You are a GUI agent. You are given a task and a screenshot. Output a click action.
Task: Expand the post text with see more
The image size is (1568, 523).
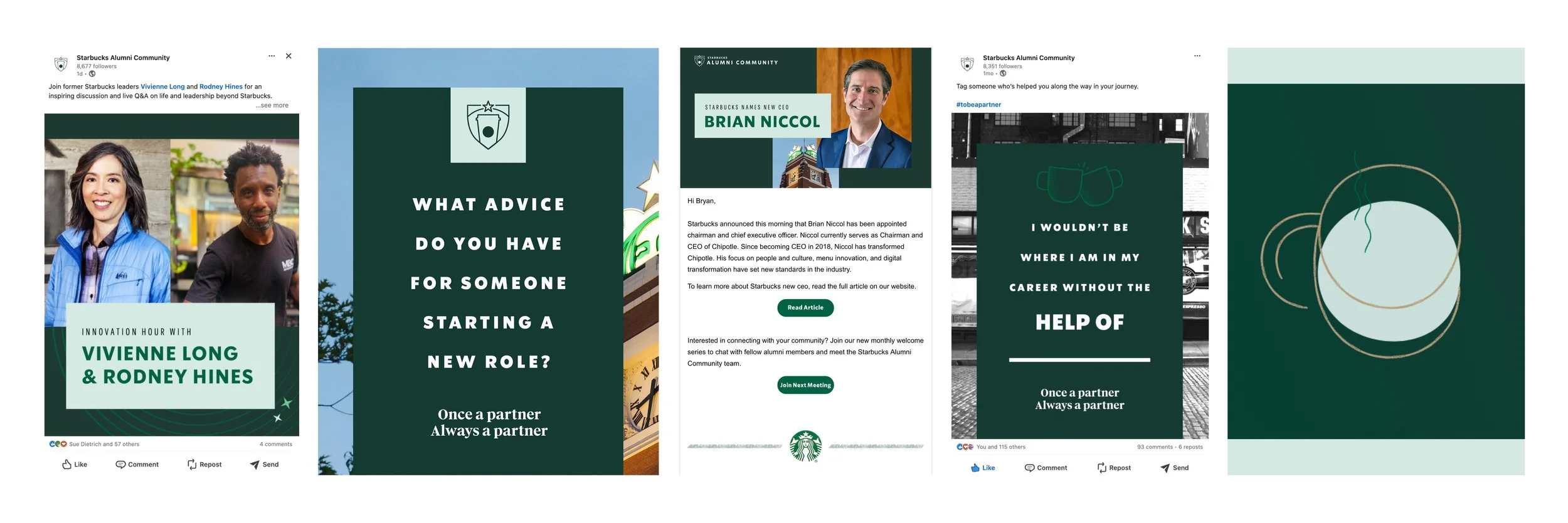[x=272, y=105]
